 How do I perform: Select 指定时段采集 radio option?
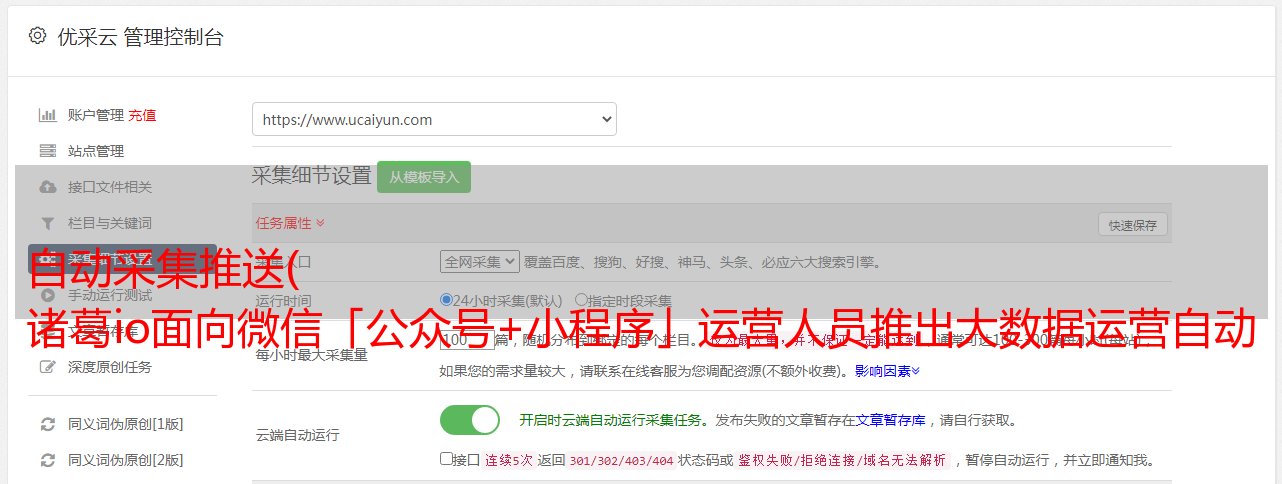581,299
